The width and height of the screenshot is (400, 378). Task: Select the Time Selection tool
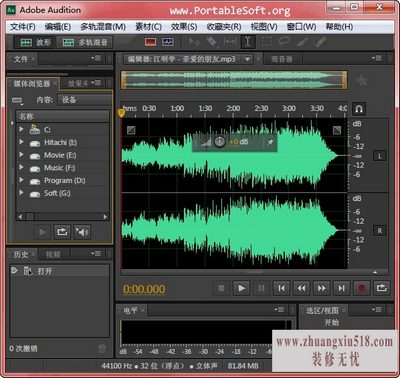[x=248, y=42]
